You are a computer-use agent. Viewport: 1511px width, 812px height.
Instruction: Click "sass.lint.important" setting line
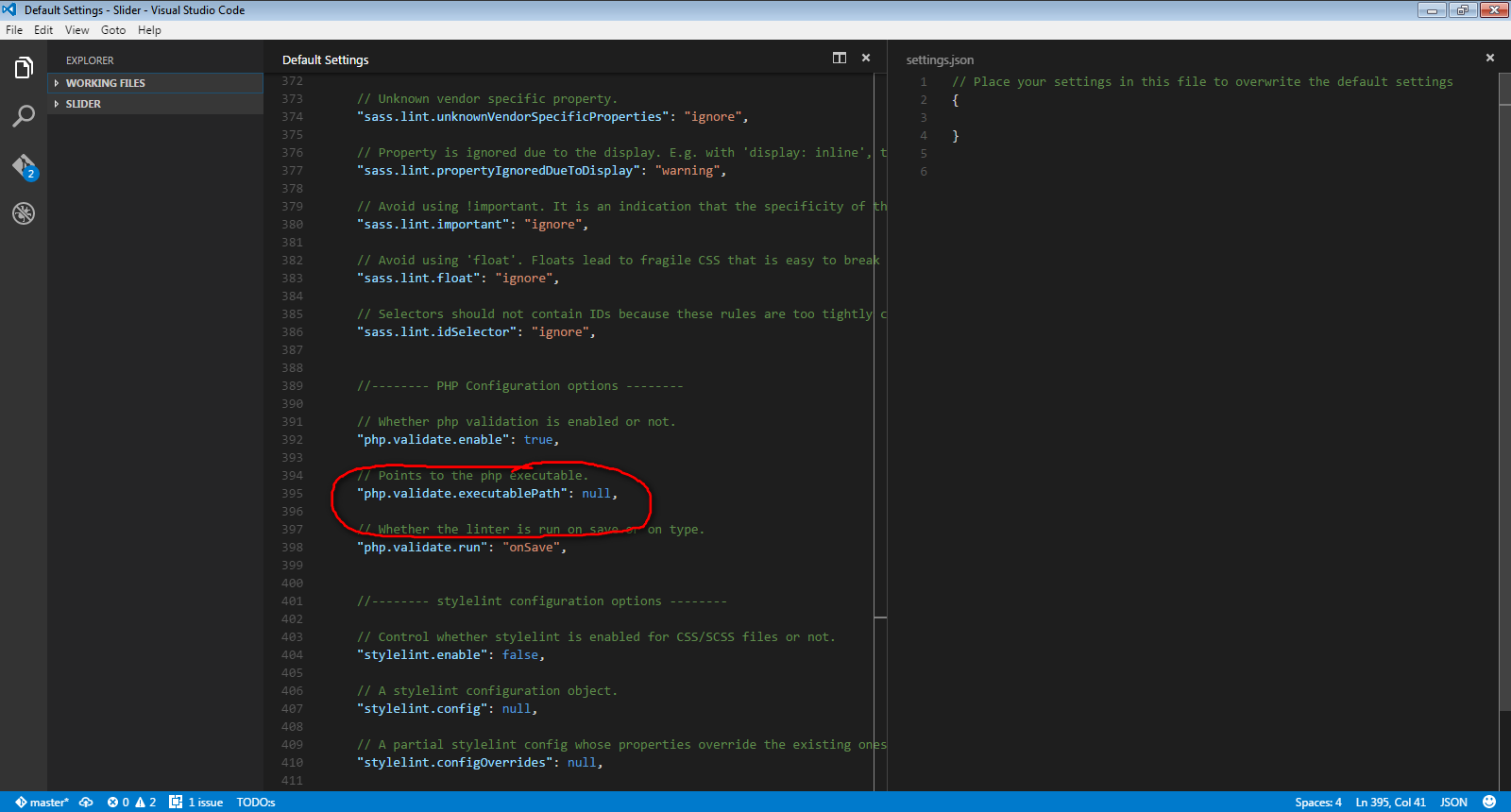[473, 225]
